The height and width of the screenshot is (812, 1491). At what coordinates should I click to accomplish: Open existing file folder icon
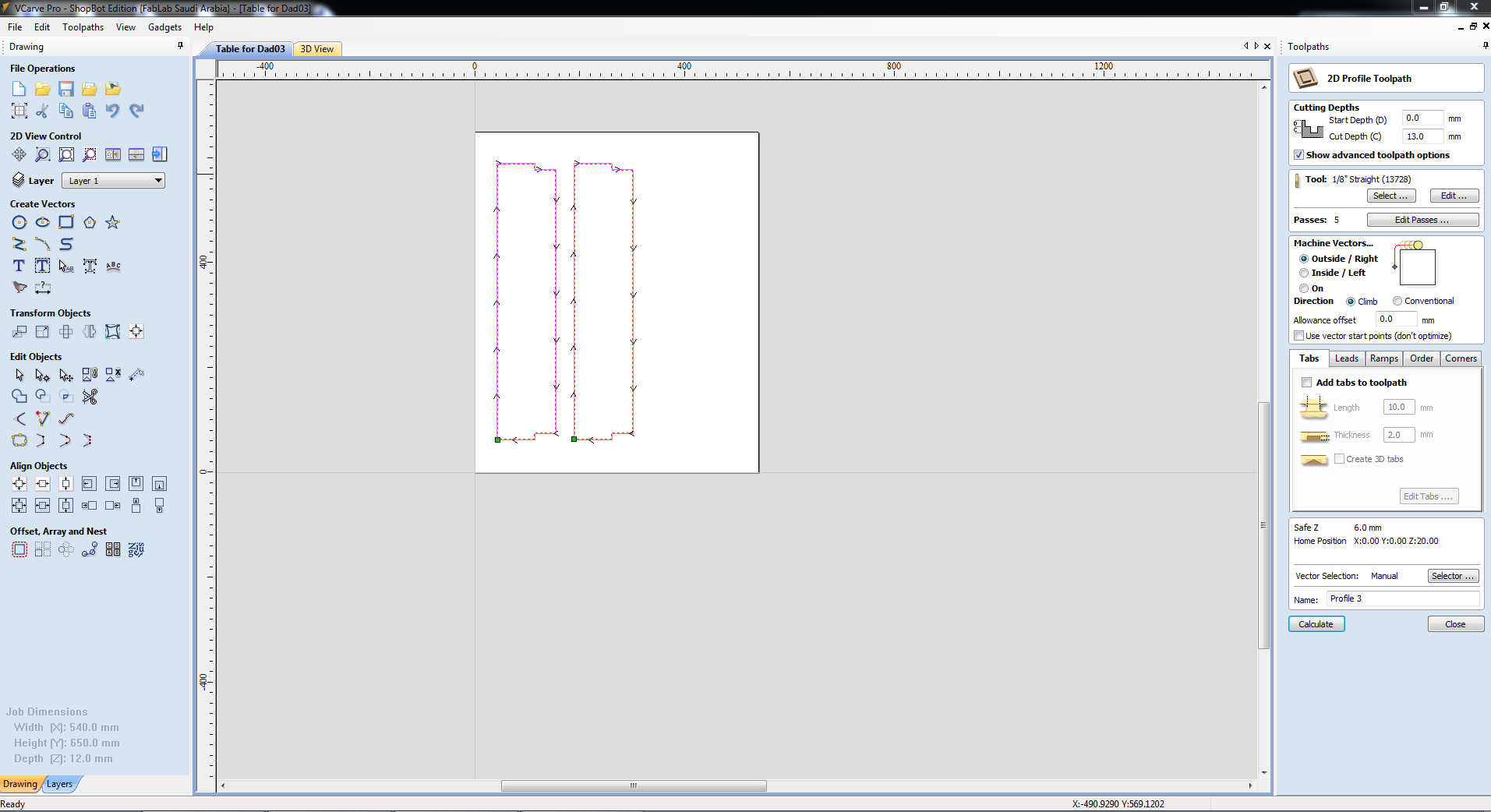43,89
